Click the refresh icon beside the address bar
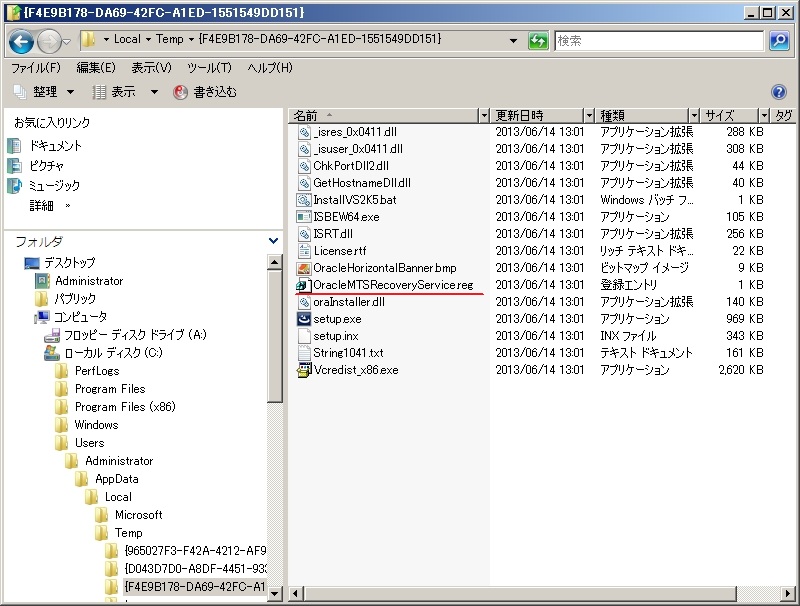This screenshot has width=800, height=606. click(538, 41)
